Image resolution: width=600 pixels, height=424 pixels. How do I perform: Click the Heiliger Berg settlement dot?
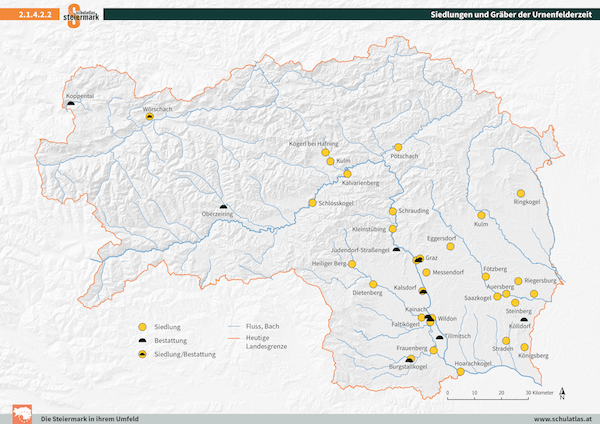352,264
